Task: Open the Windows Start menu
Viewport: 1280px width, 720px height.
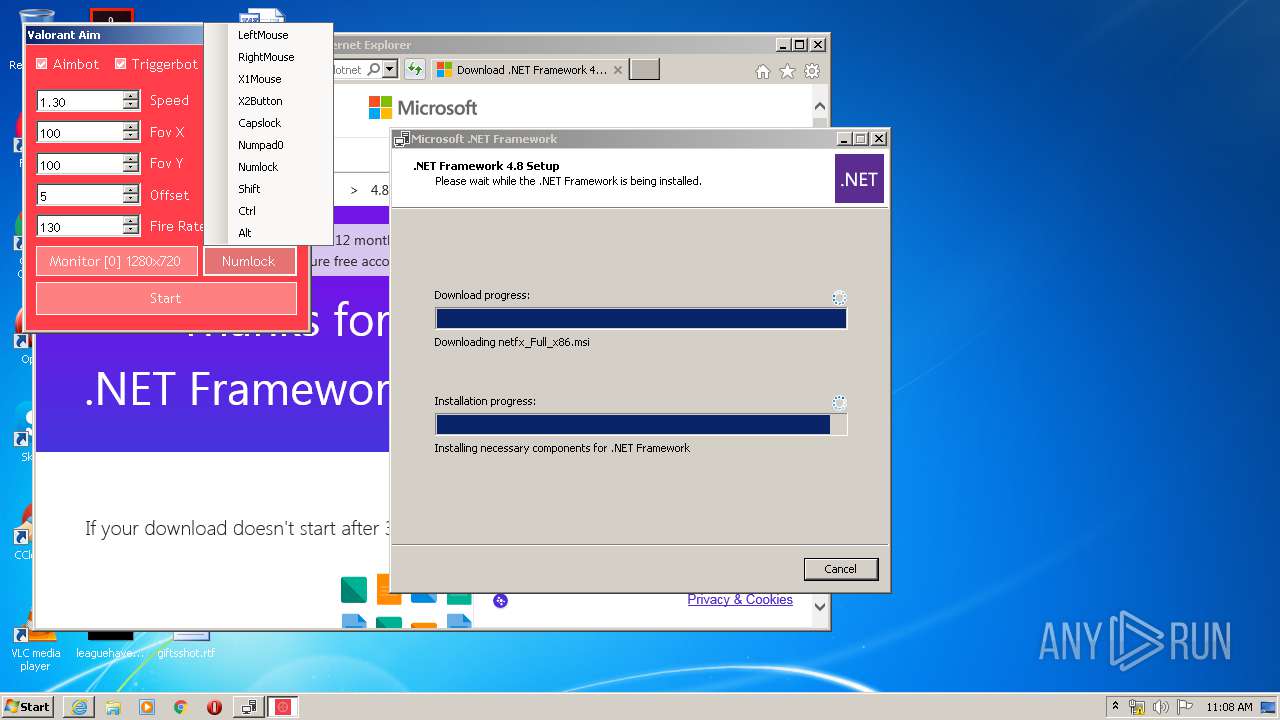Action: (28, 707)
